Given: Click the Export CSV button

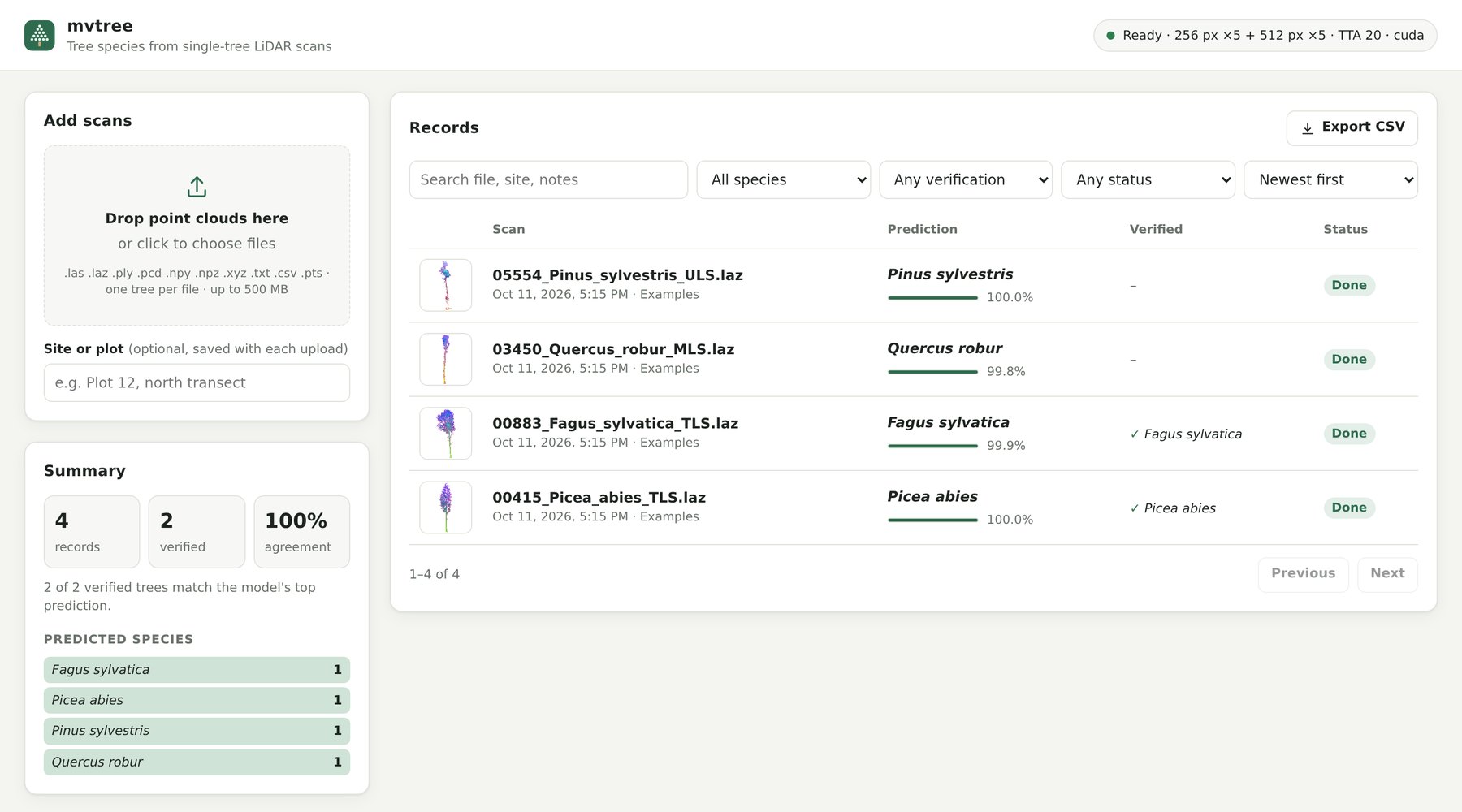Looking at the screenshot, I should click(x=1352, y=127).
